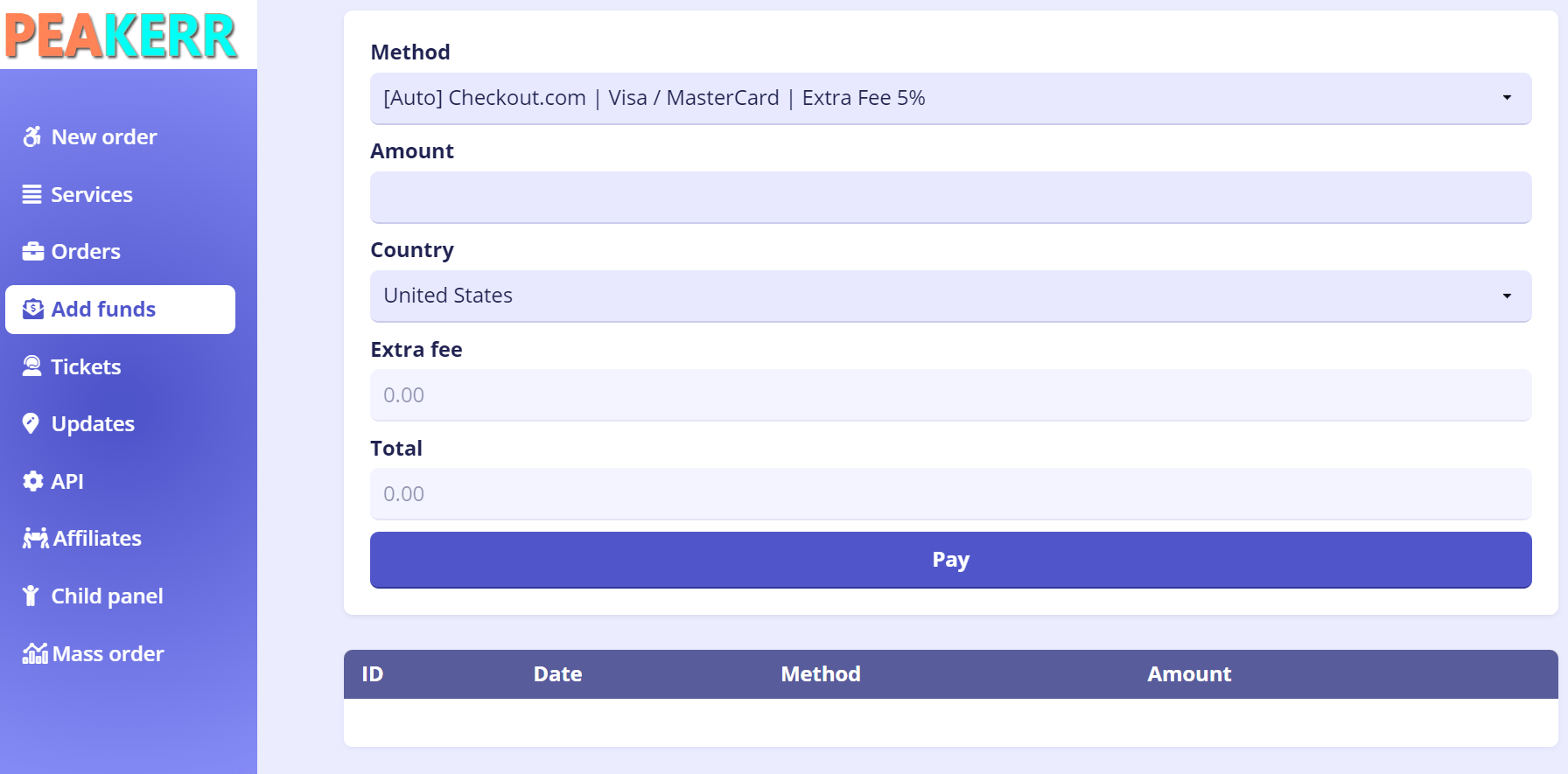Viewport: 1568px width, 774px height.
Task: Click the Updates icon in sidebar
Action: (x=31, y=424)
